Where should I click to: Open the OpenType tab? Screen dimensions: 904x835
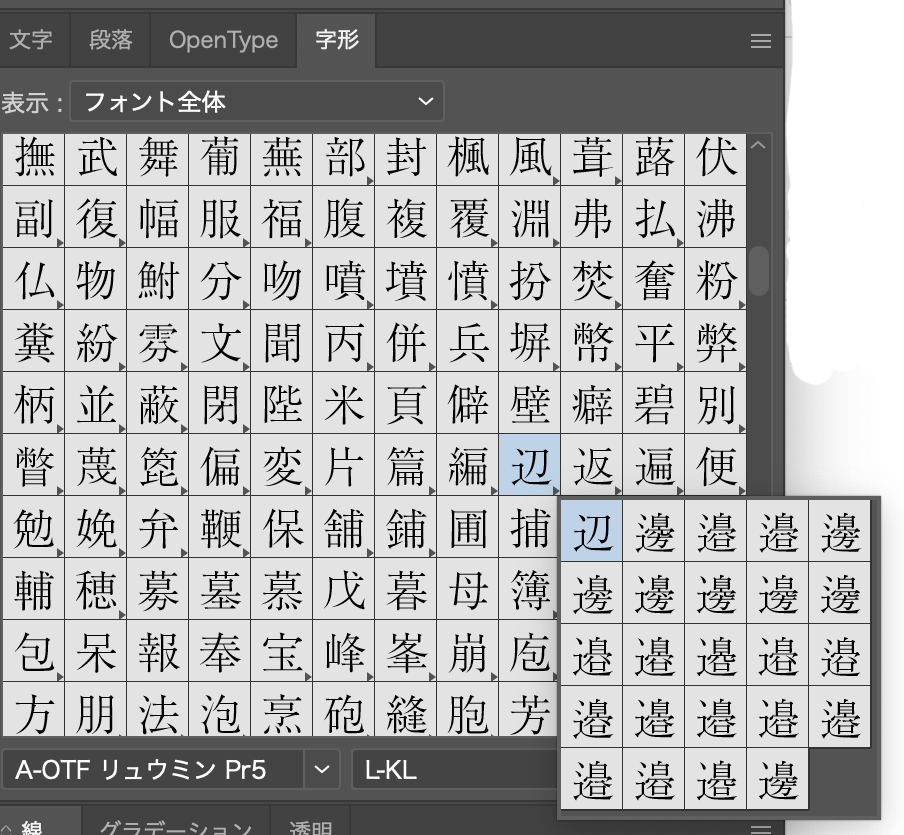click(223, 40)
